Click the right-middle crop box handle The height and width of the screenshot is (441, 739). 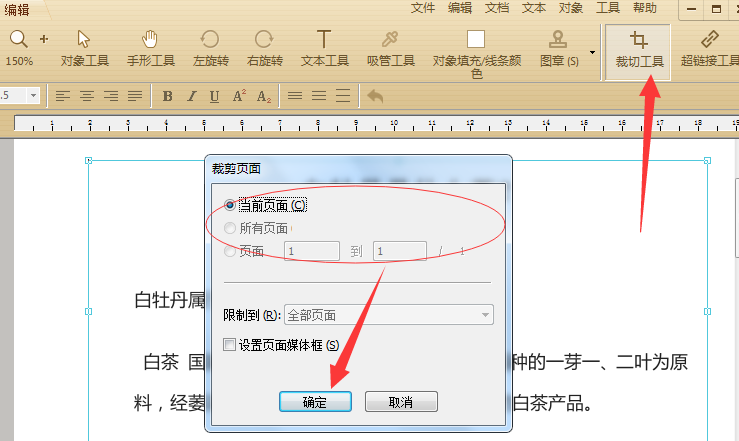[x=707, y=311]
